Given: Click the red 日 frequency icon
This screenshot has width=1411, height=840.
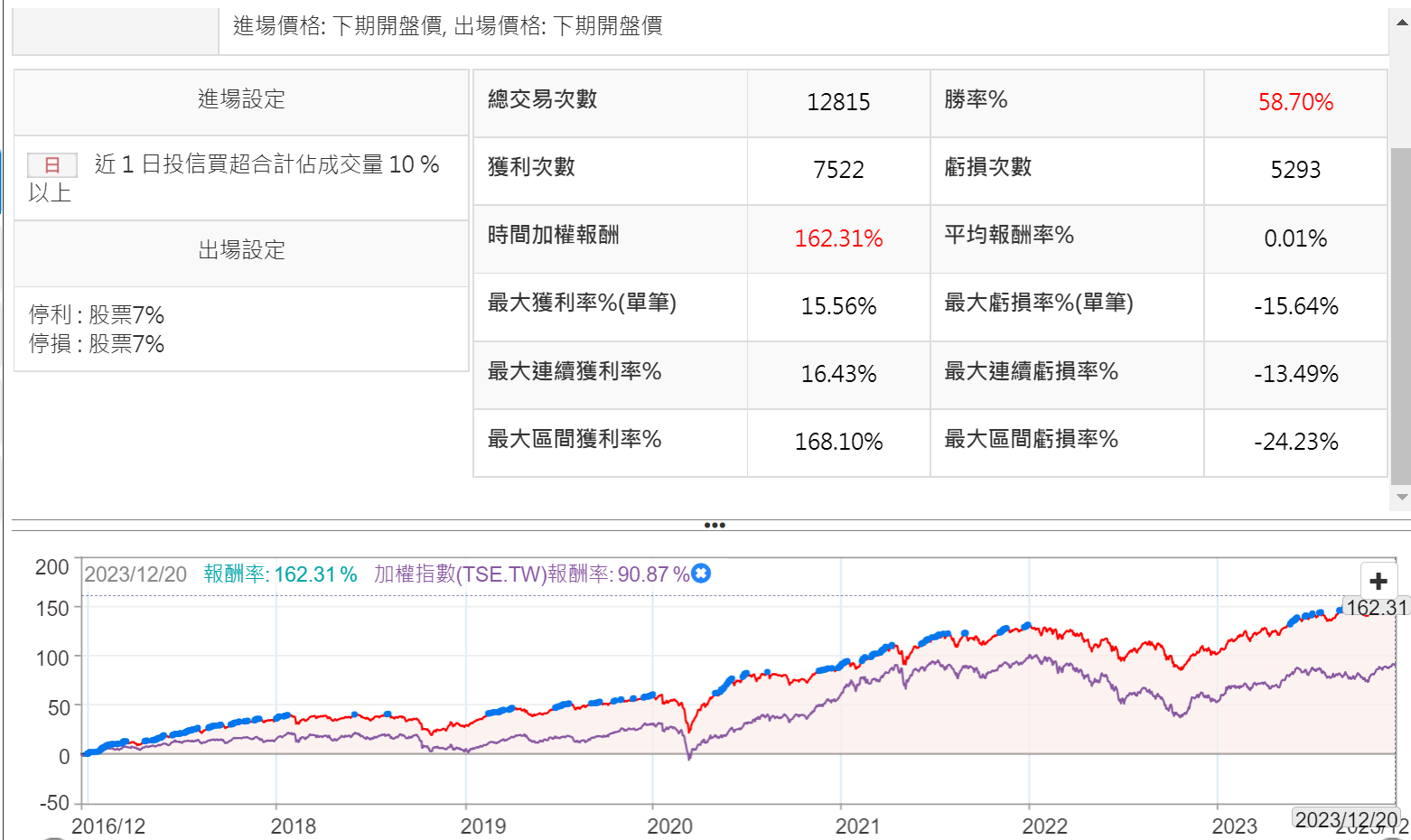Looking at the screenshot, I should [52, 164].
